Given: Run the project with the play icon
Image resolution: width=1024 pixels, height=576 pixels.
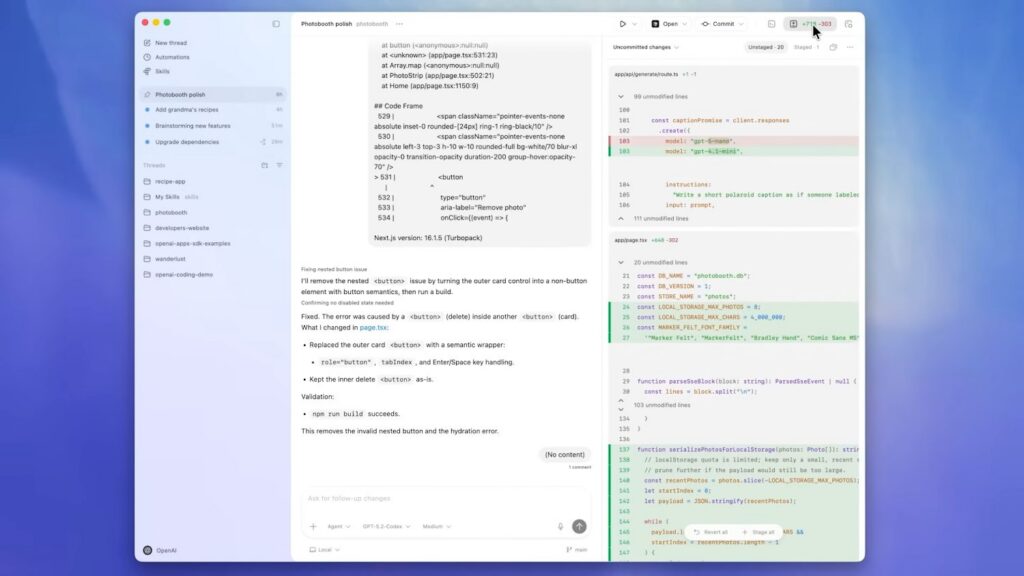Looking at the screenshot, I should pyautogui.click(x=622, y=23).
